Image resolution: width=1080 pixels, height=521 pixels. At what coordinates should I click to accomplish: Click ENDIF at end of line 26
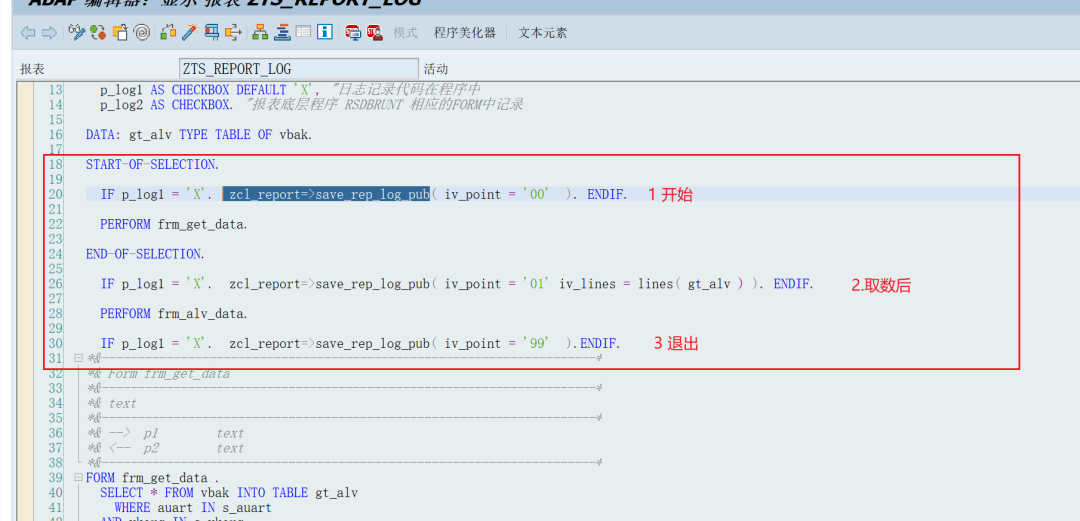tap(793, 283)
